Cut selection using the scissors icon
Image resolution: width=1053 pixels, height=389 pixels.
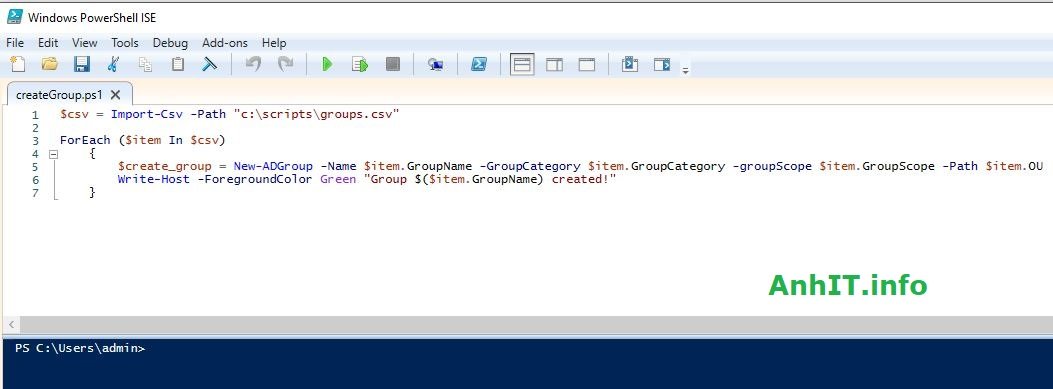click(113, 64)
